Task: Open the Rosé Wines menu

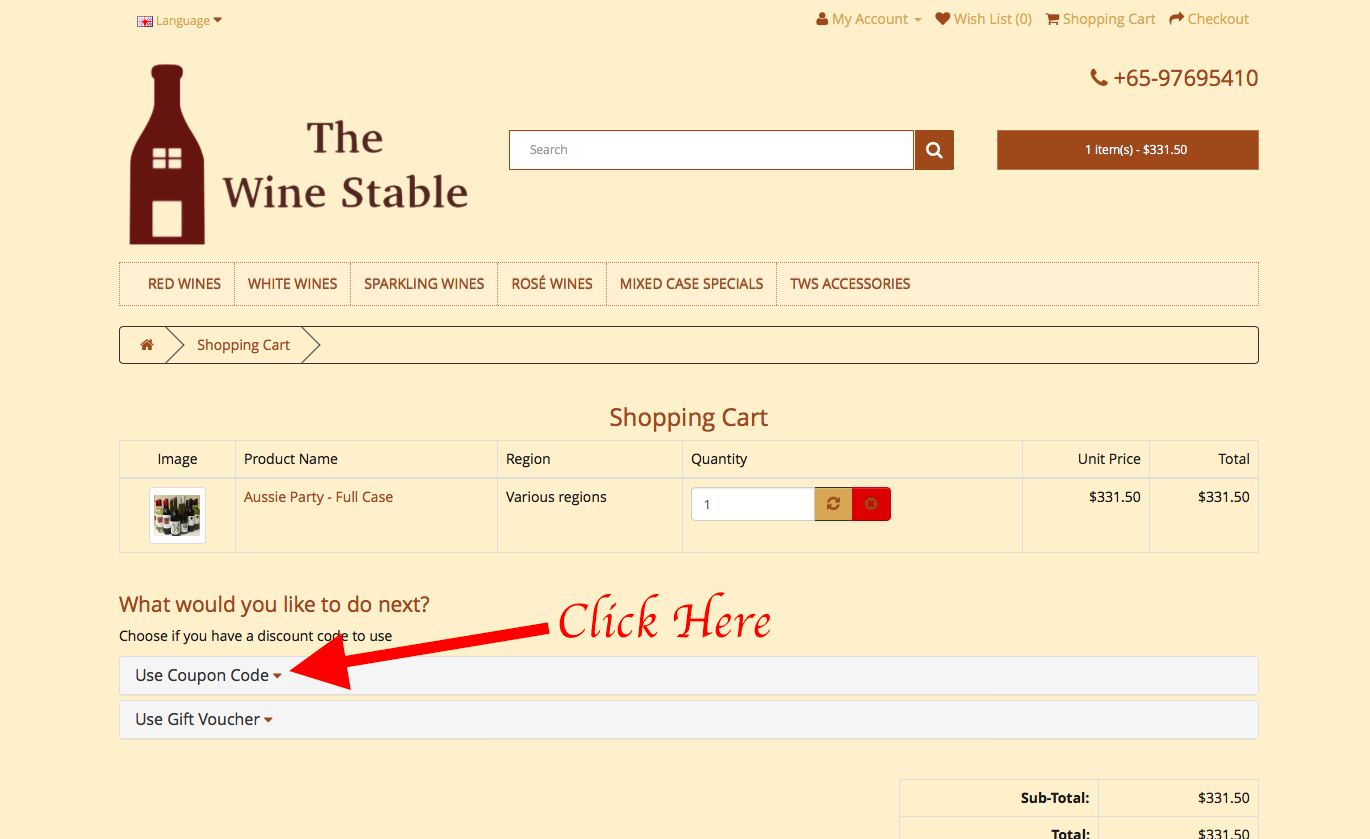Action: coord(552,284)
